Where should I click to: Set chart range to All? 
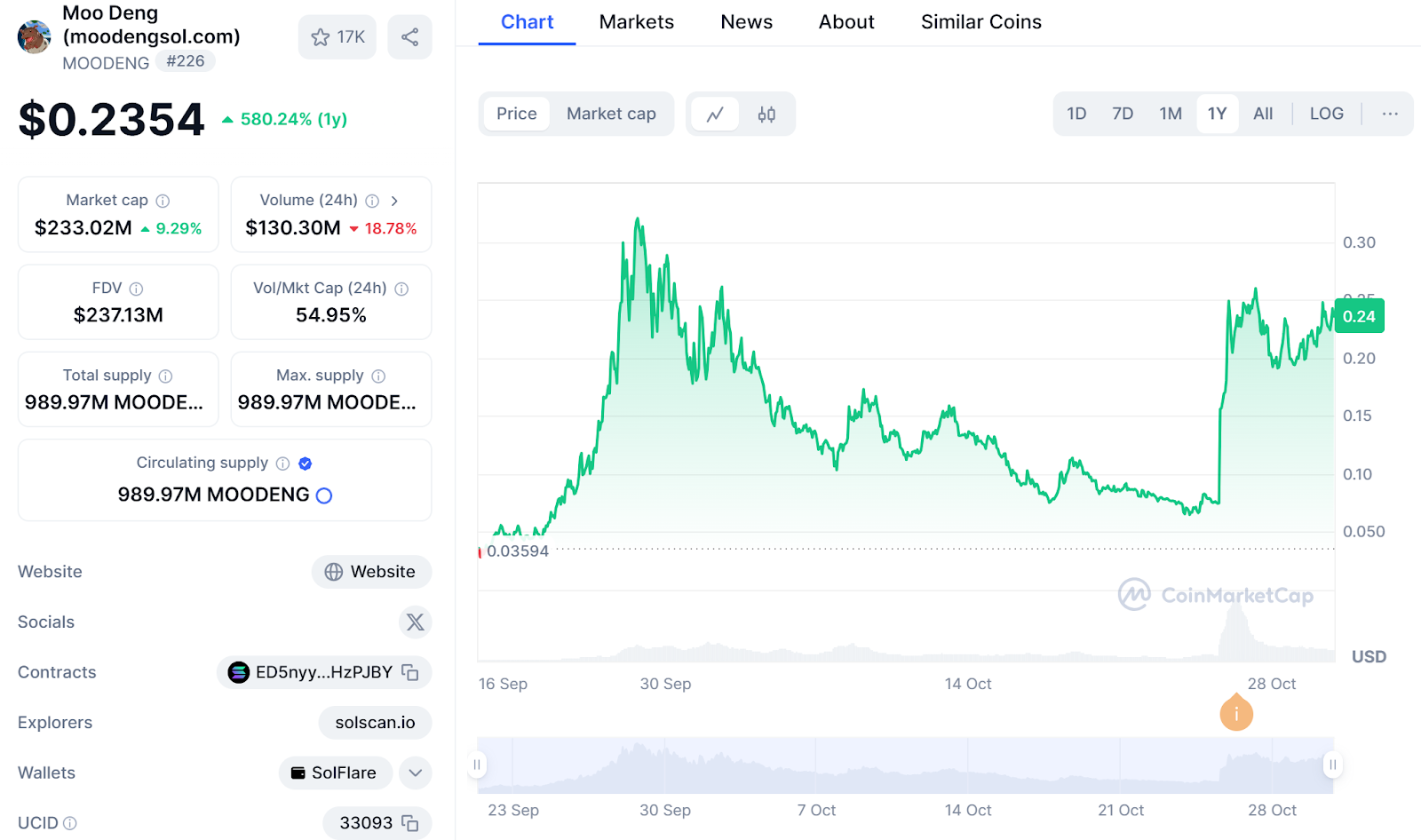coord(1263,114)
